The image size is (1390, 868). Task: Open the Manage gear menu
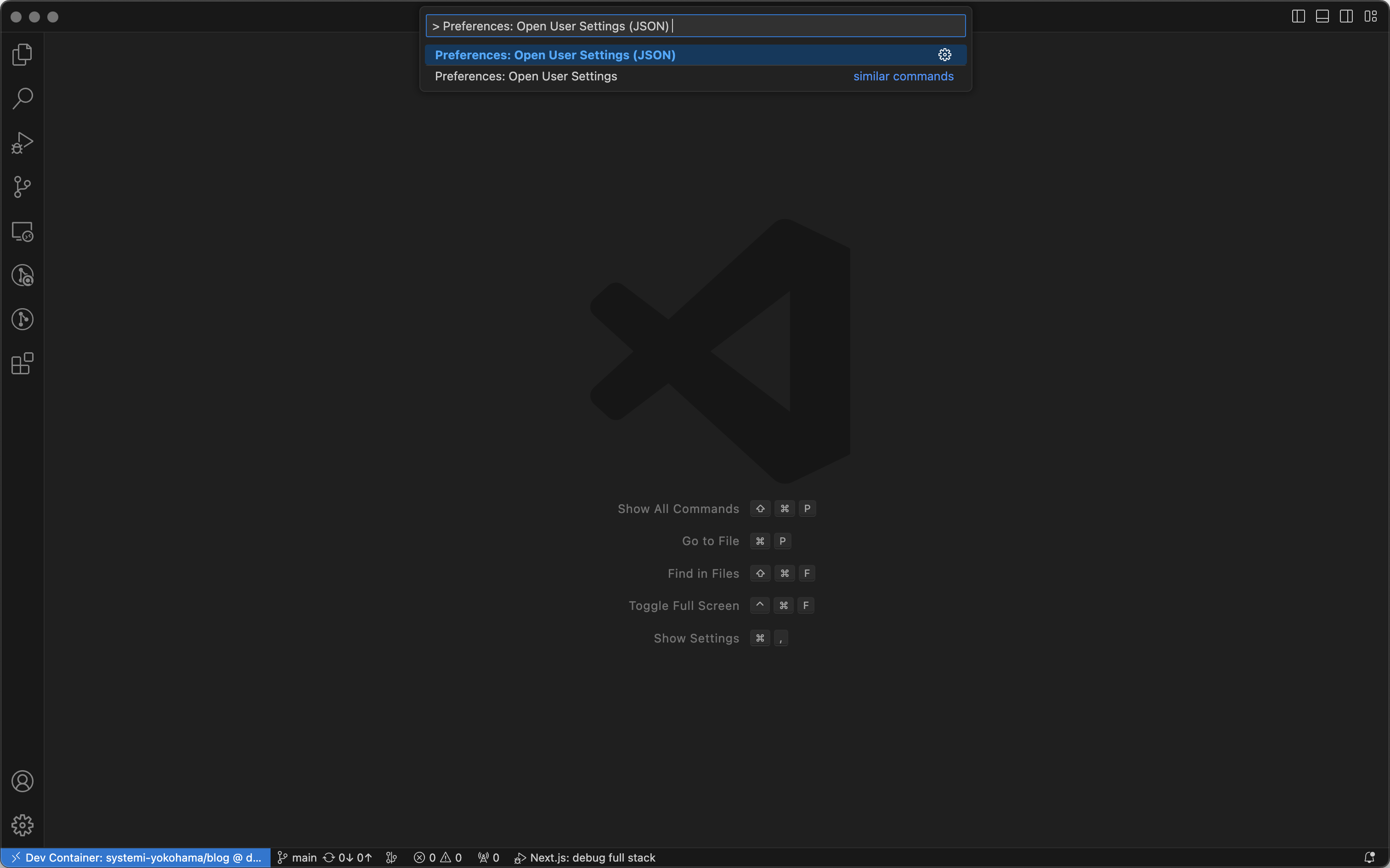[x=23, y=825]
